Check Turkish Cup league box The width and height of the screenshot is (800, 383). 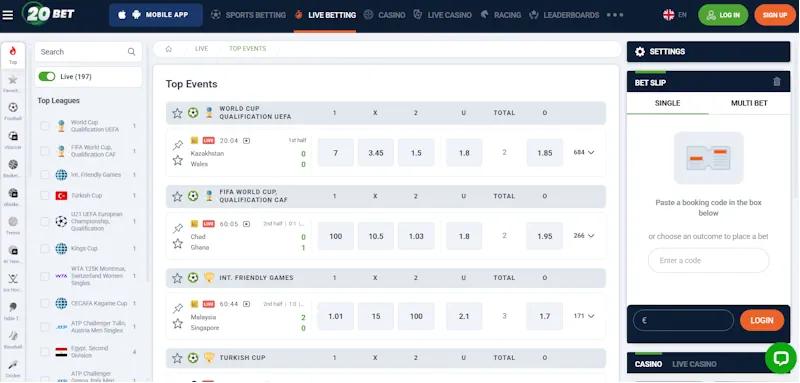(x=45, y=195)
